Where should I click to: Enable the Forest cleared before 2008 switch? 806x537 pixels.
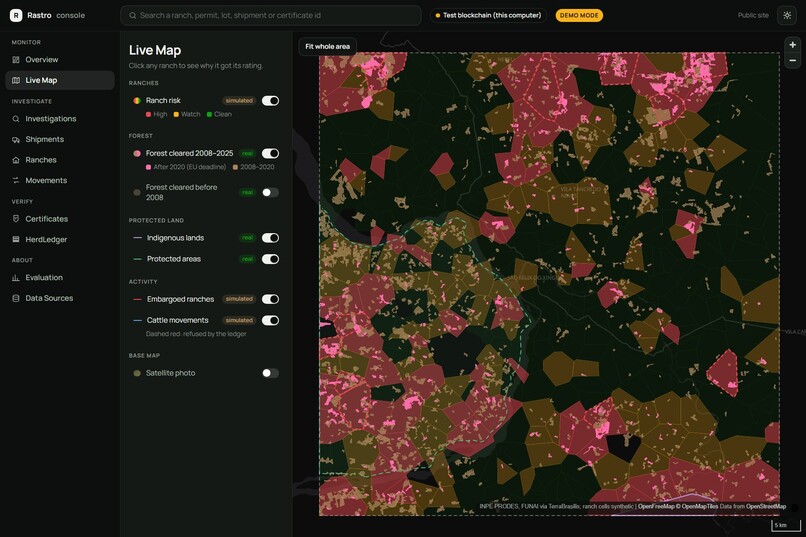pos(270,192)
